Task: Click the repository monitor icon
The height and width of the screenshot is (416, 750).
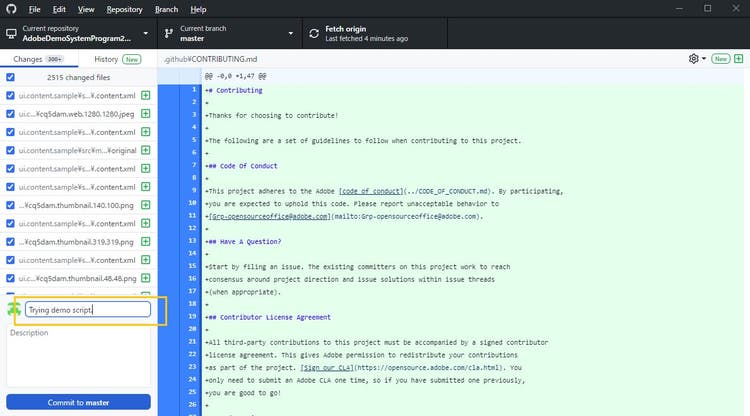Action: coord(11,34)
